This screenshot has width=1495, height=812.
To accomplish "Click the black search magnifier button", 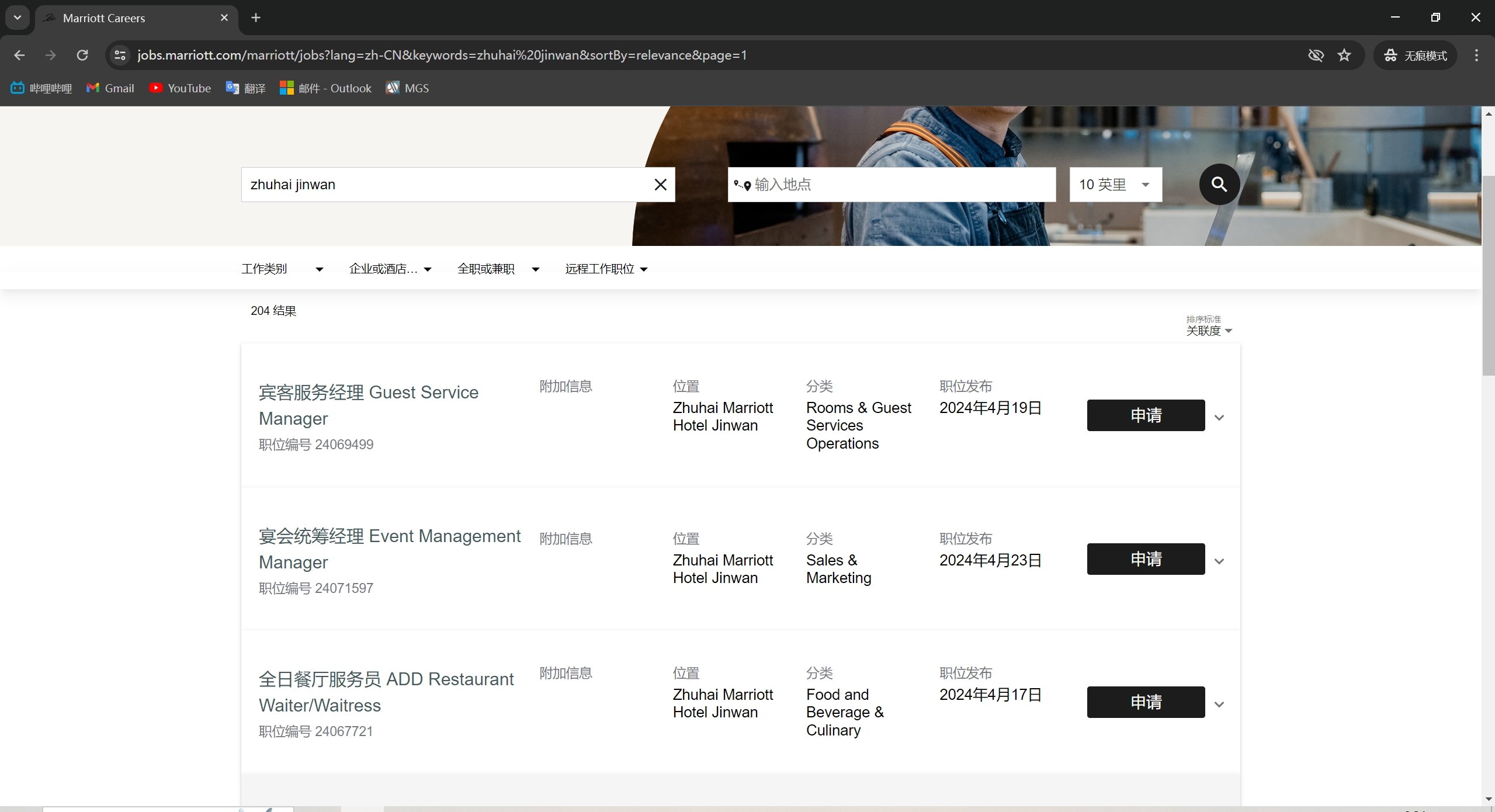I will [1219, 185].
